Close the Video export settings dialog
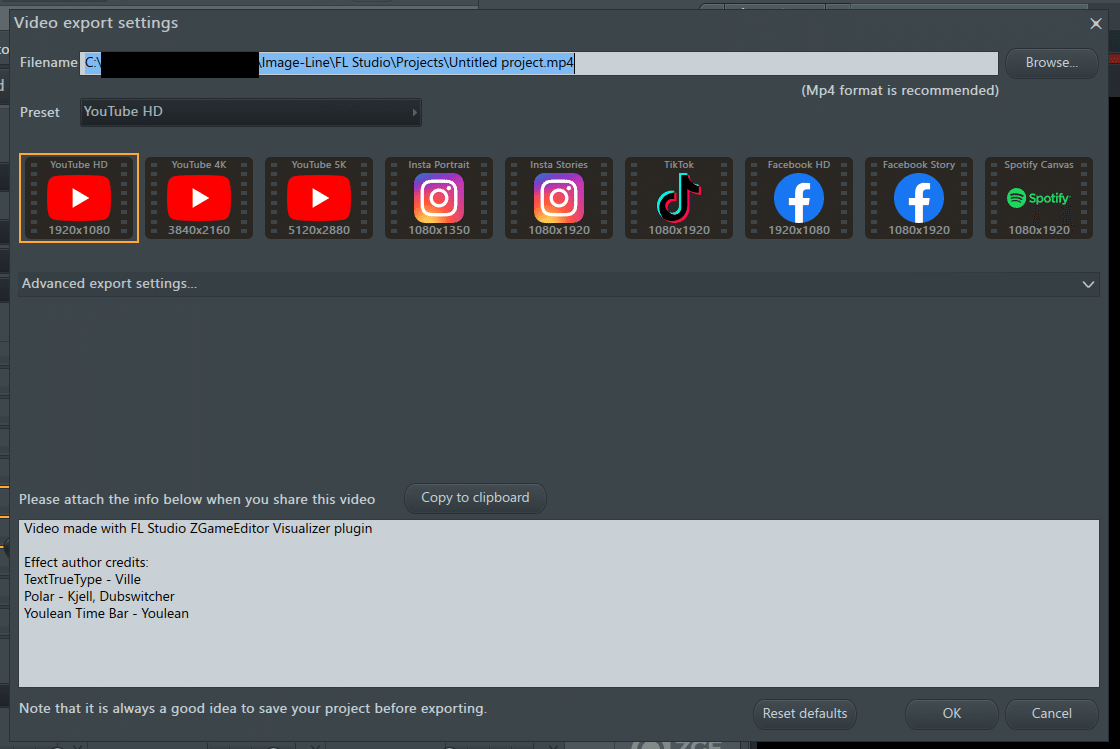The height and width of the screenshot is (749, 1120). point(1096,24)
